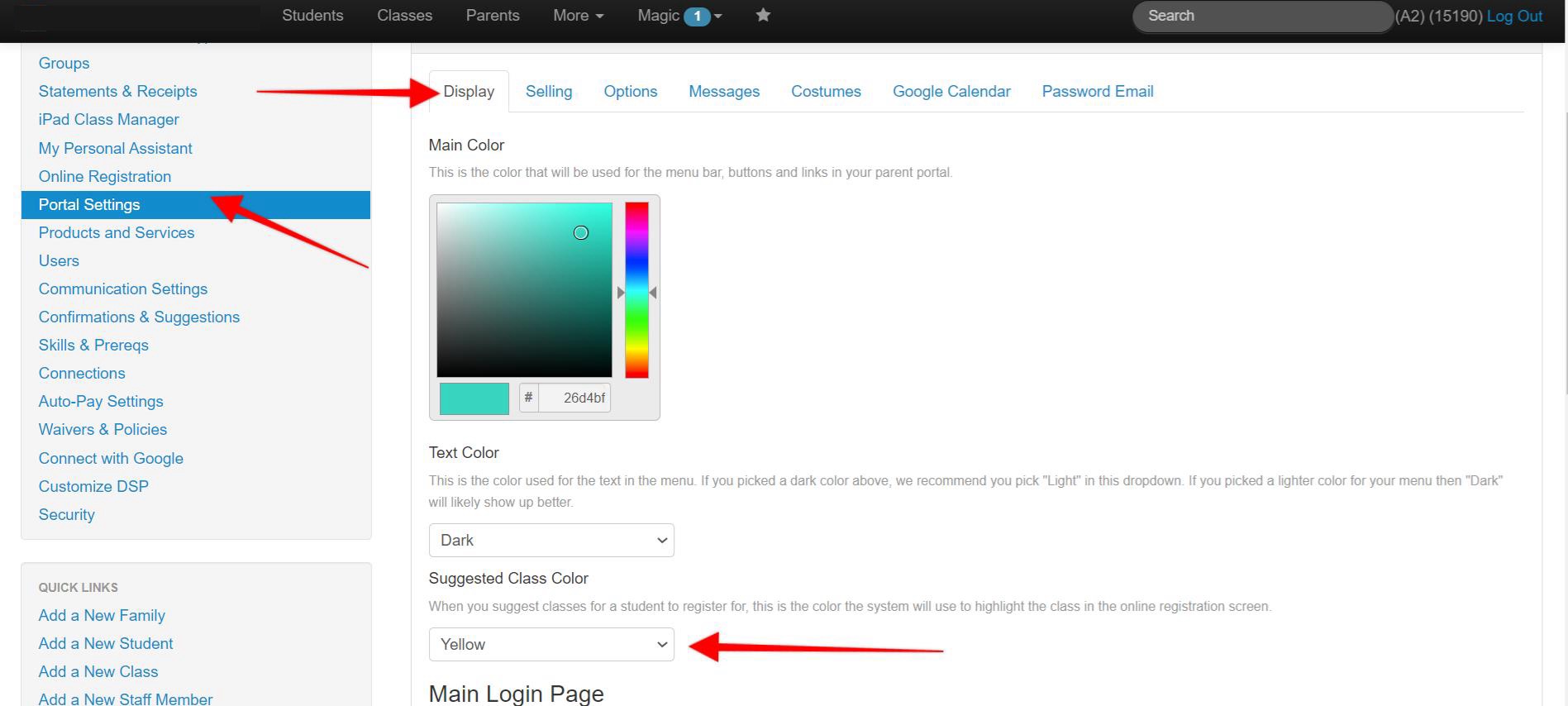Click the rainbow hue slider bar
Viewport: 1568px width, 706px height.
[636, 290]
